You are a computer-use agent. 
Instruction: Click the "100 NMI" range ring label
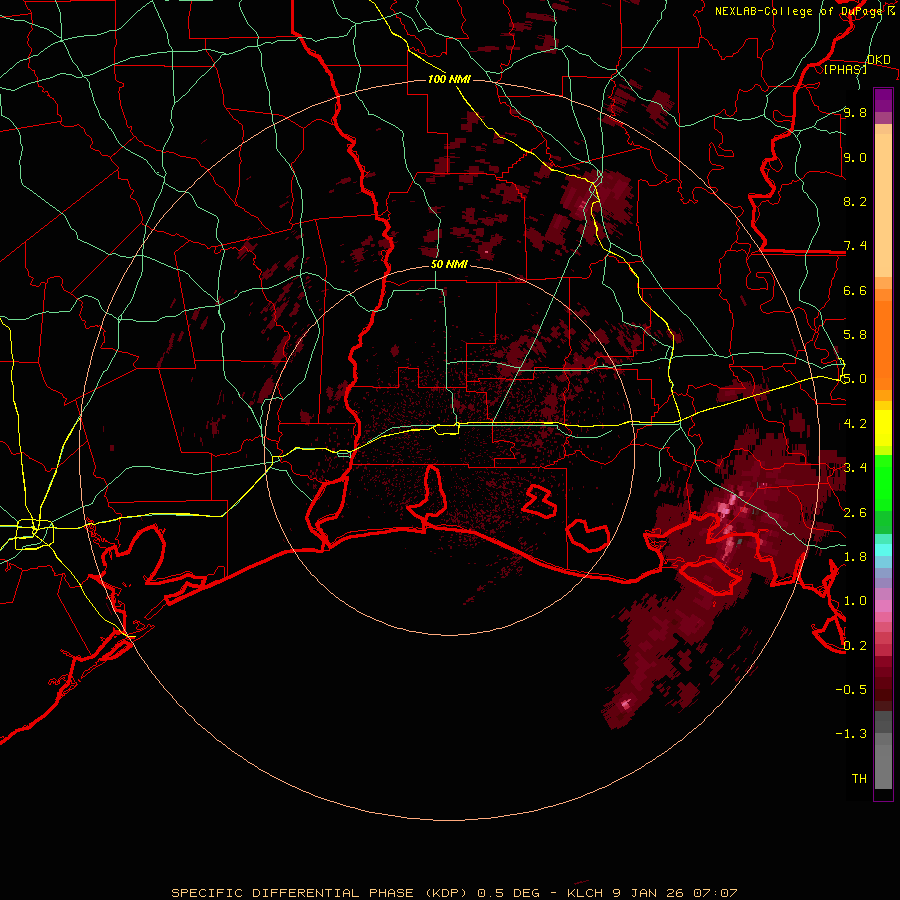click(x=449, y=79)
